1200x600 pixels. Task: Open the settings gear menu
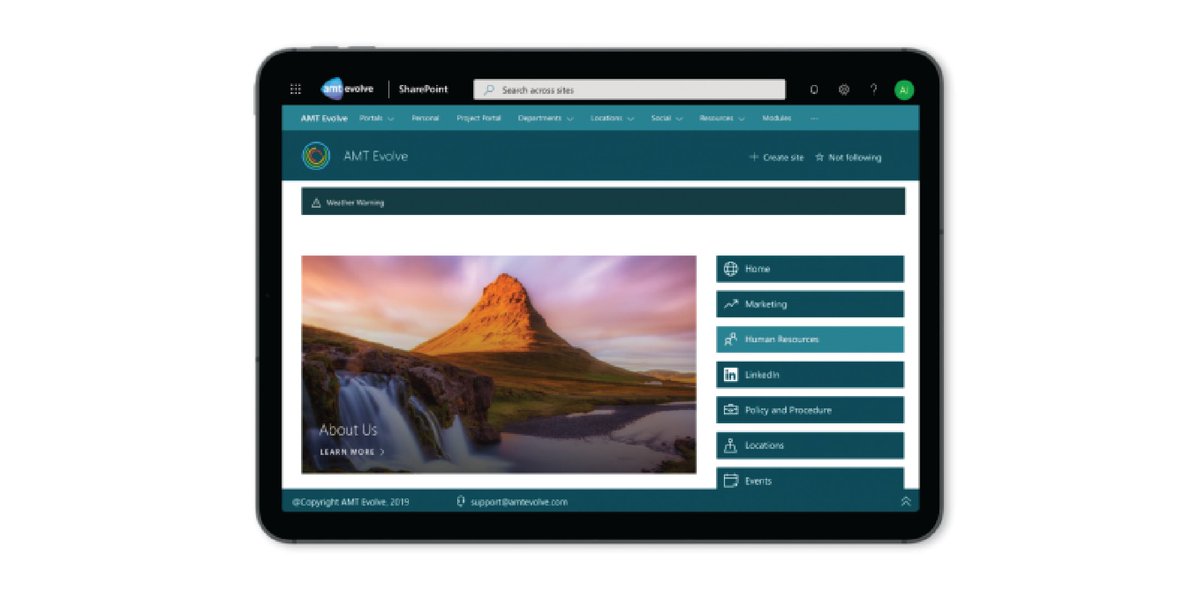point(843,89)
